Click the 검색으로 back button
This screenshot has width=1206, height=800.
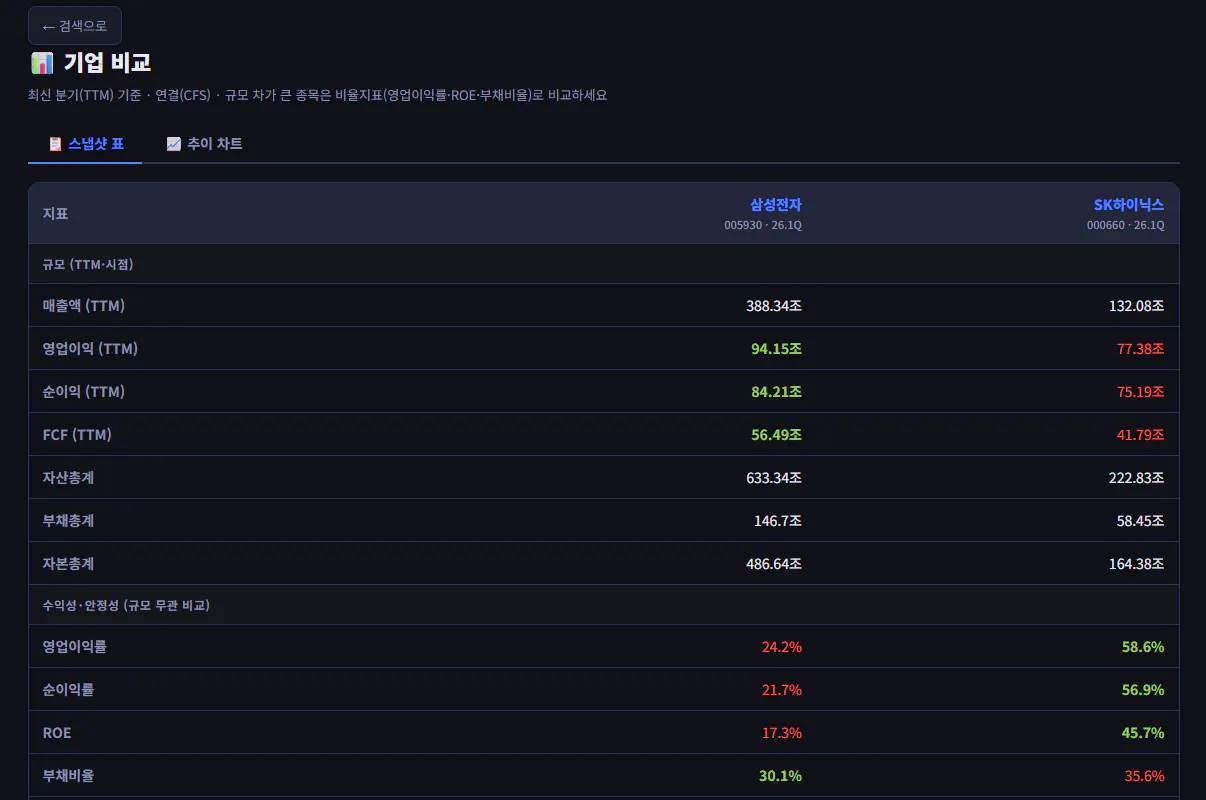tap(75, 26)
